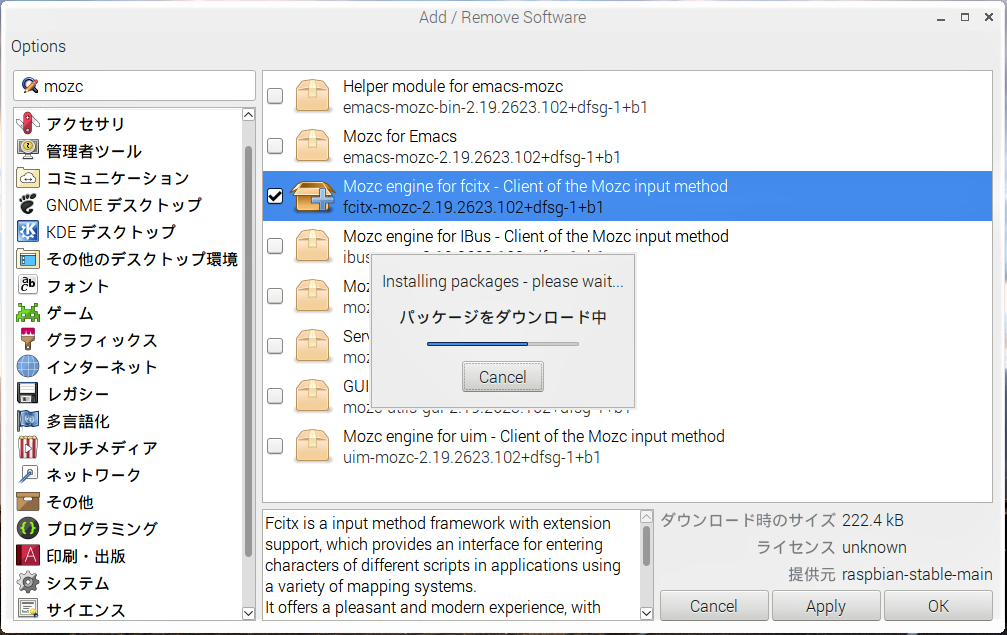
Task: Click the search magnifier icon beside mozc
Action: point(30,85)
